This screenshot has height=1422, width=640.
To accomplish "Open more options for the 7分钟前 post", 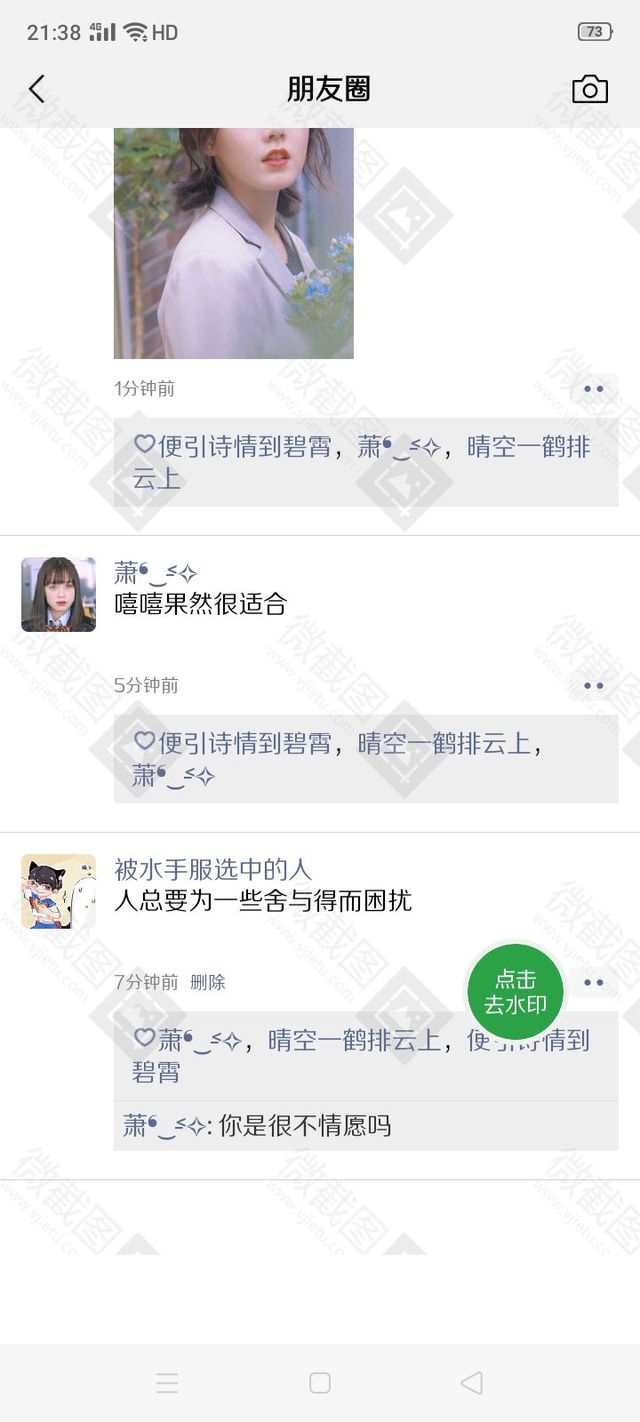I will click(x=594, y=983).
